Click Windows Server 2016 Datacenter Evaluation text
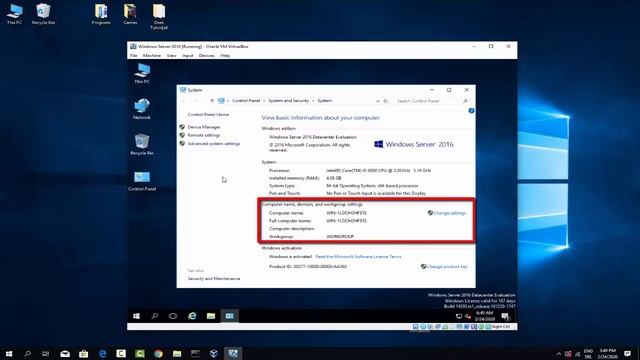 click(x=313, y=137)
